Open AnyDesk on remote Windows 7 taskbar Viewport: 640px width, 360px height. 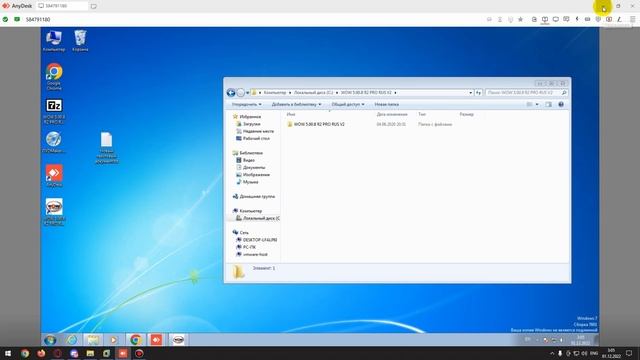pos(156,340)
